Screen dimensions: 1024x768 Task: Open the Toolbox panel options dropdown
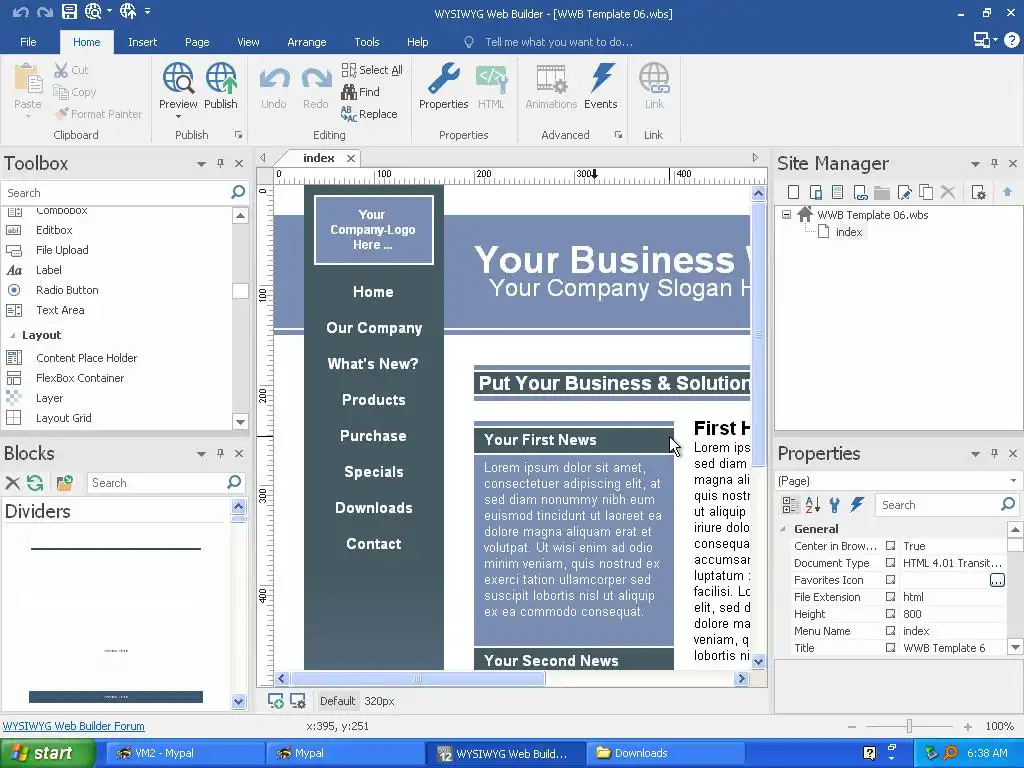pos(201,164)
